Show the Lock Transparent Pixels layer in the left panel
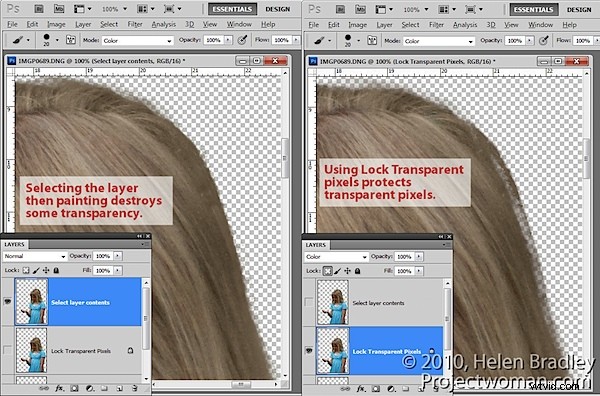Viewport: 600px width, 396px height. point(8,350)
